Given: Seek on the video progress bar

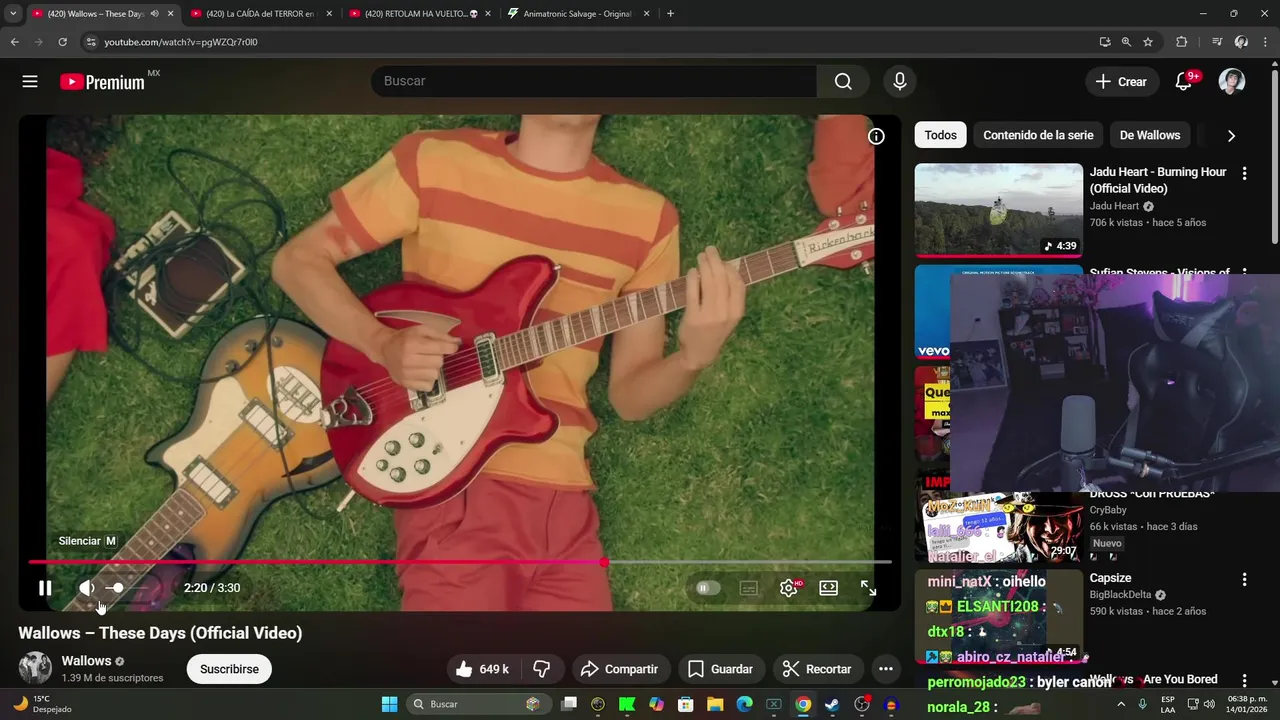Looking at the screenshot, I should (x=460, y=562).
